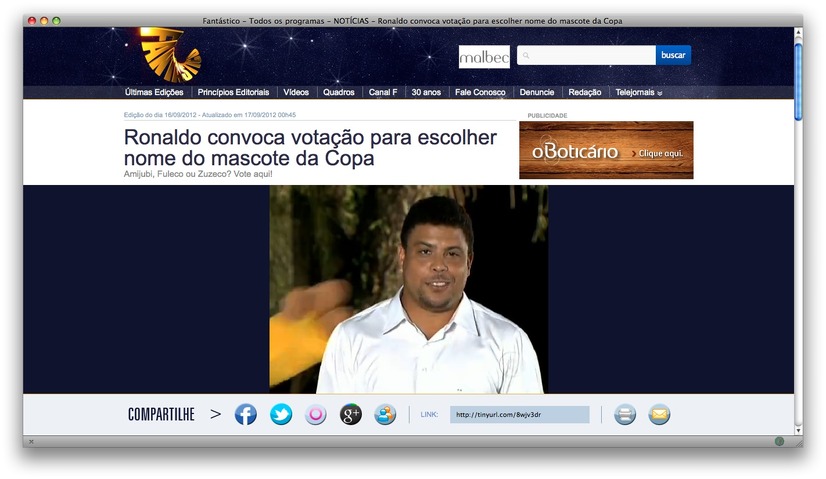This screenshot has height=479, width=826.
Task: Click the small x in status bar
Action: 31,442
